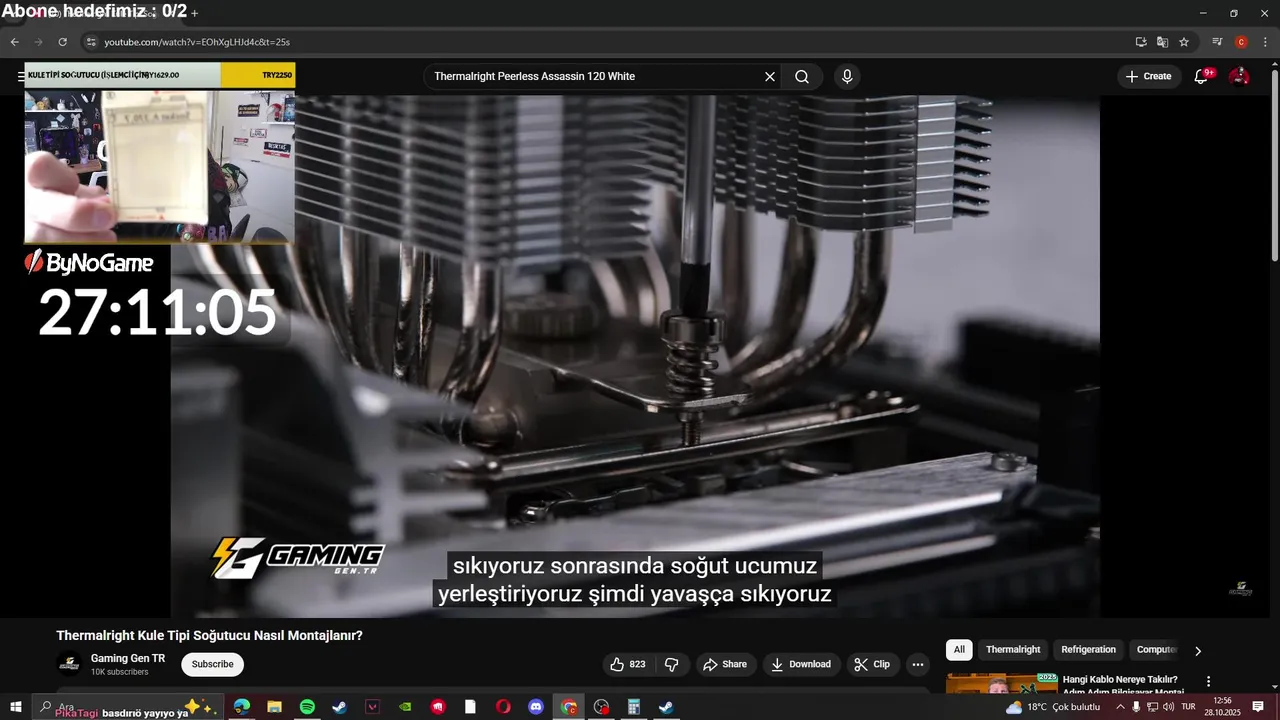Click the Gaming Gen TR channel avatar
This screenshot has width=1280, height=720.
tap(69, 664)
